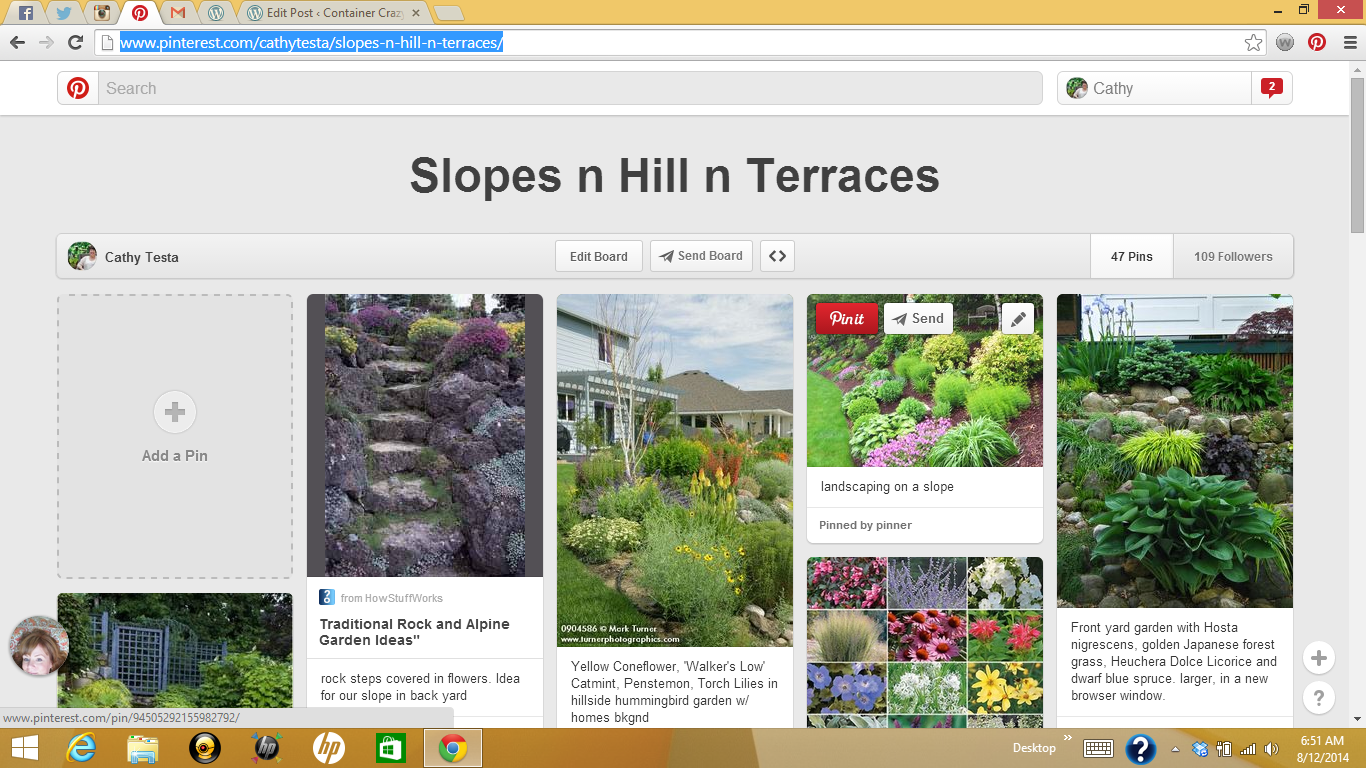The image size is (1366, 768).
Task: Open the Cathy profile menu
Action: point(1154,88)
